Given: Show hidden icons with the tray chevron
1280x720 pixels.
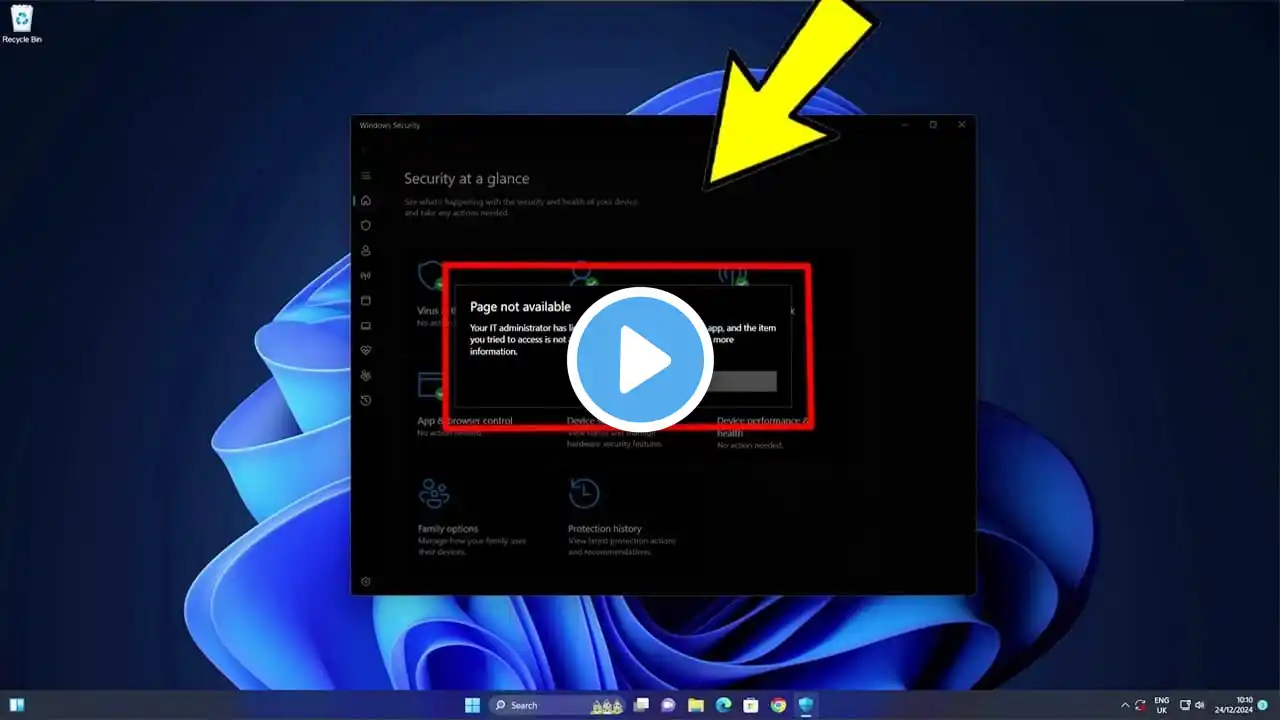Looking at the screenshot, I should [x=1124, y=705].
